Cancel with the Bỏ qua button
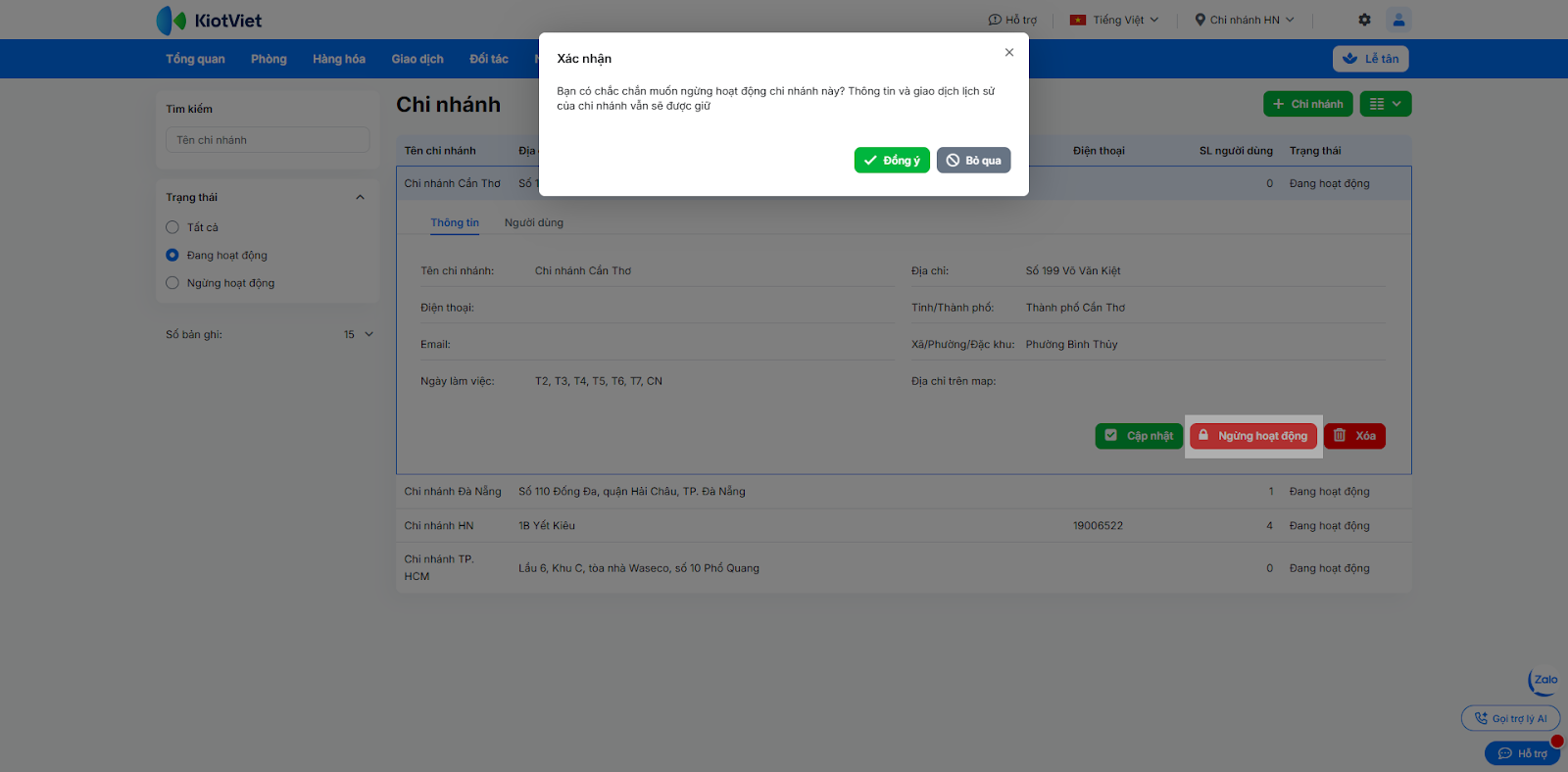 (973, 161)
